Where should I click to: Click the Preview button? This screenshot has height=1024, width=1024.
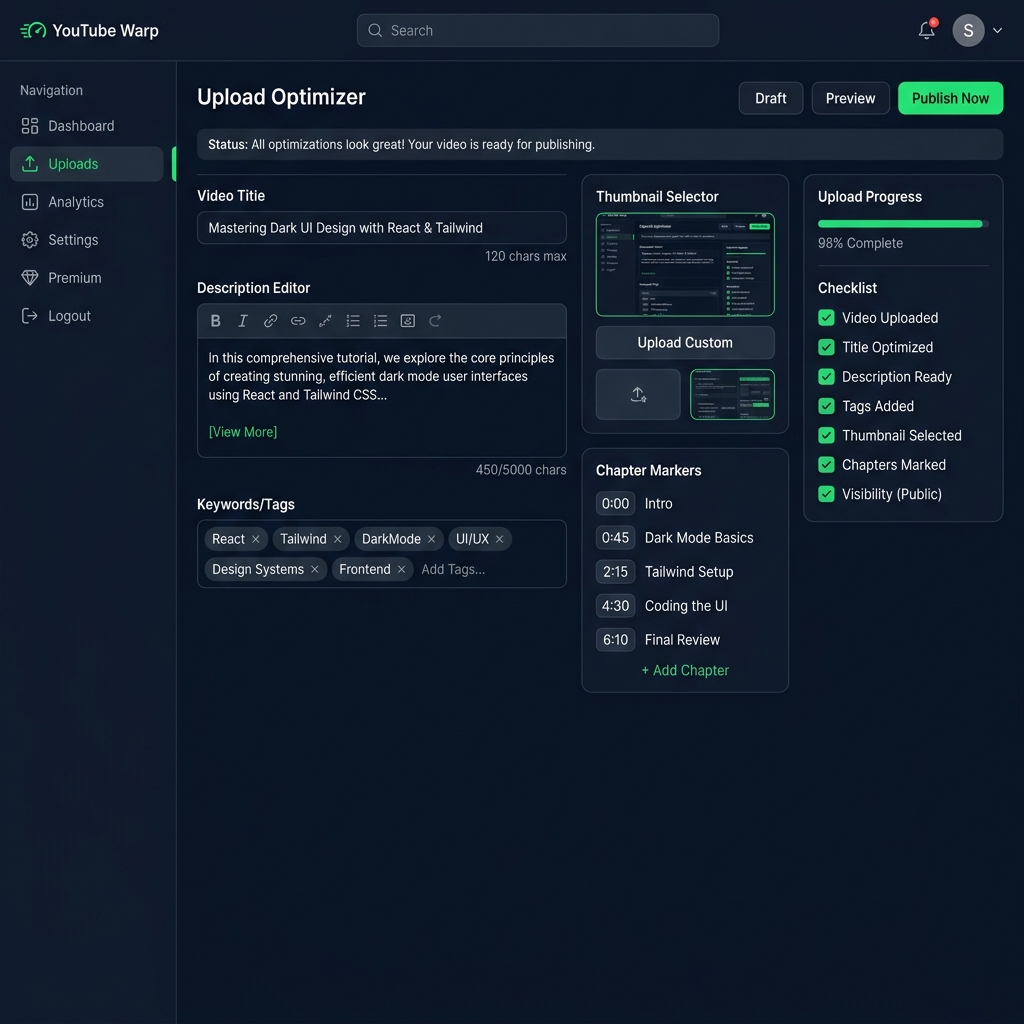pyautogui.click(x=850, y=98)
